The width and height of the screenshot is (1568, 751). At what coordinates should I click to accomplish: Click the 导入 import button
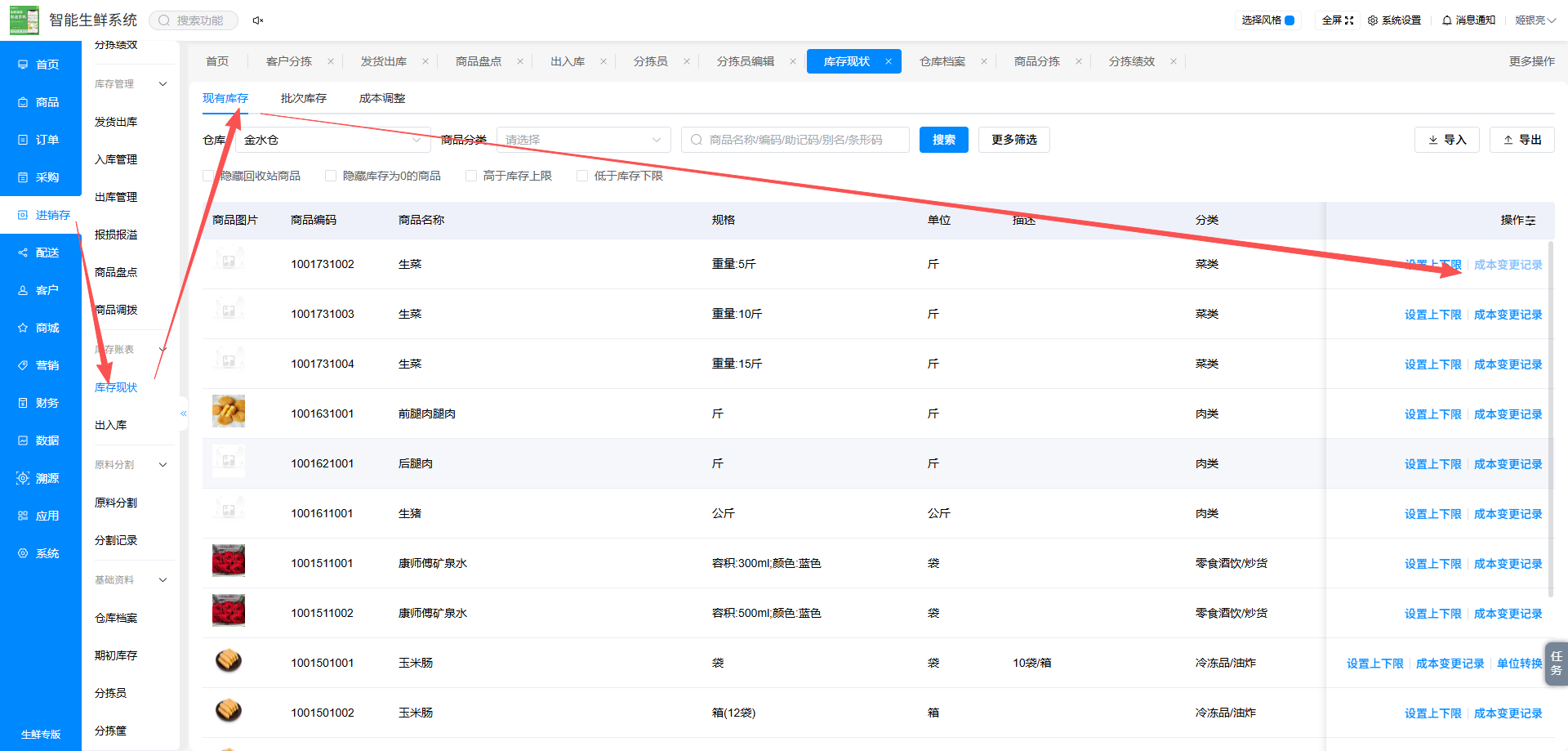coord(1447,140)
